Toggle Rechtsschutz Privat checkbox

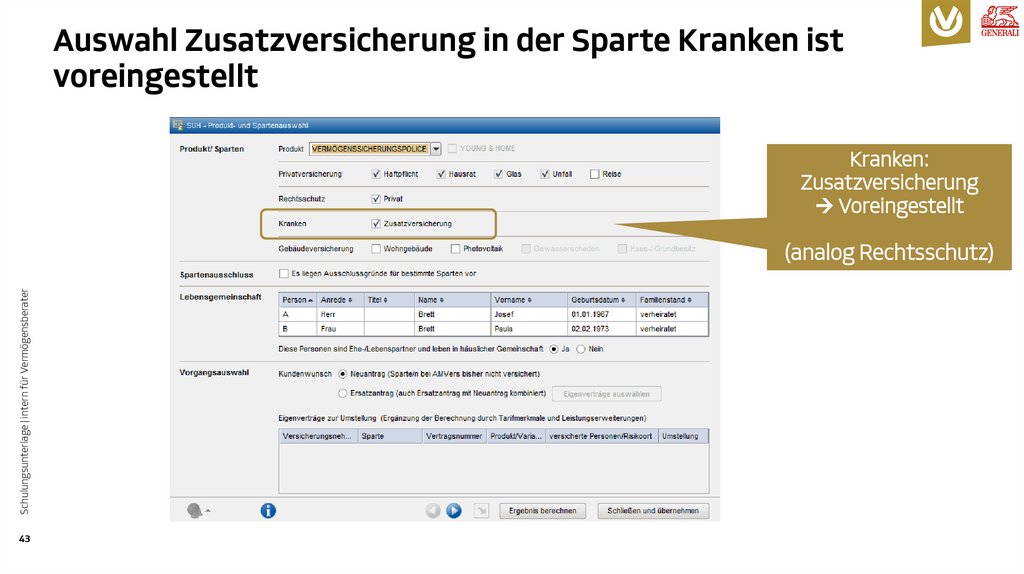click(x=376, y=199)
